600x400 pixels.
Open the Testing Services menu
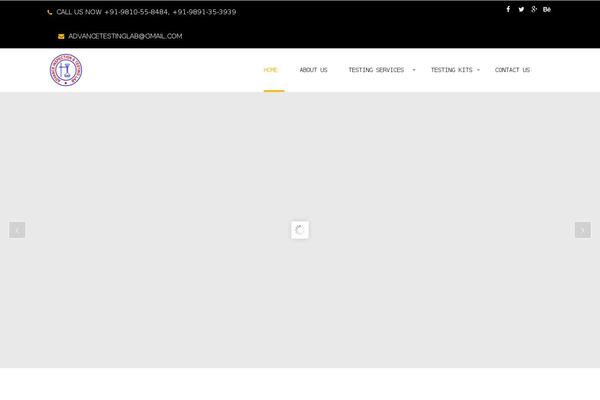pyautogui.click(x=376, y=70)
